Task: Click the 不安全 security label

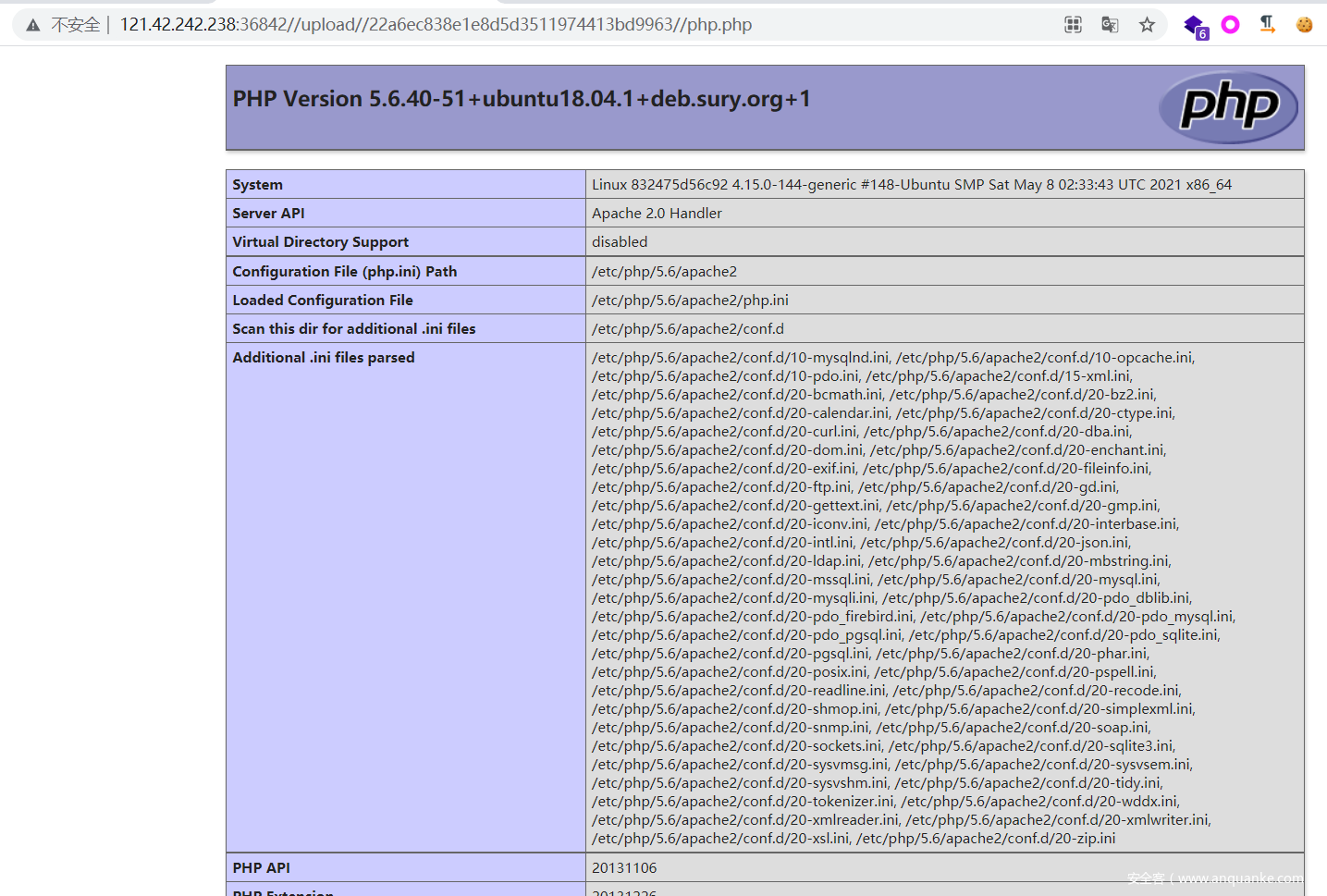Action: [x=76, y=25]
